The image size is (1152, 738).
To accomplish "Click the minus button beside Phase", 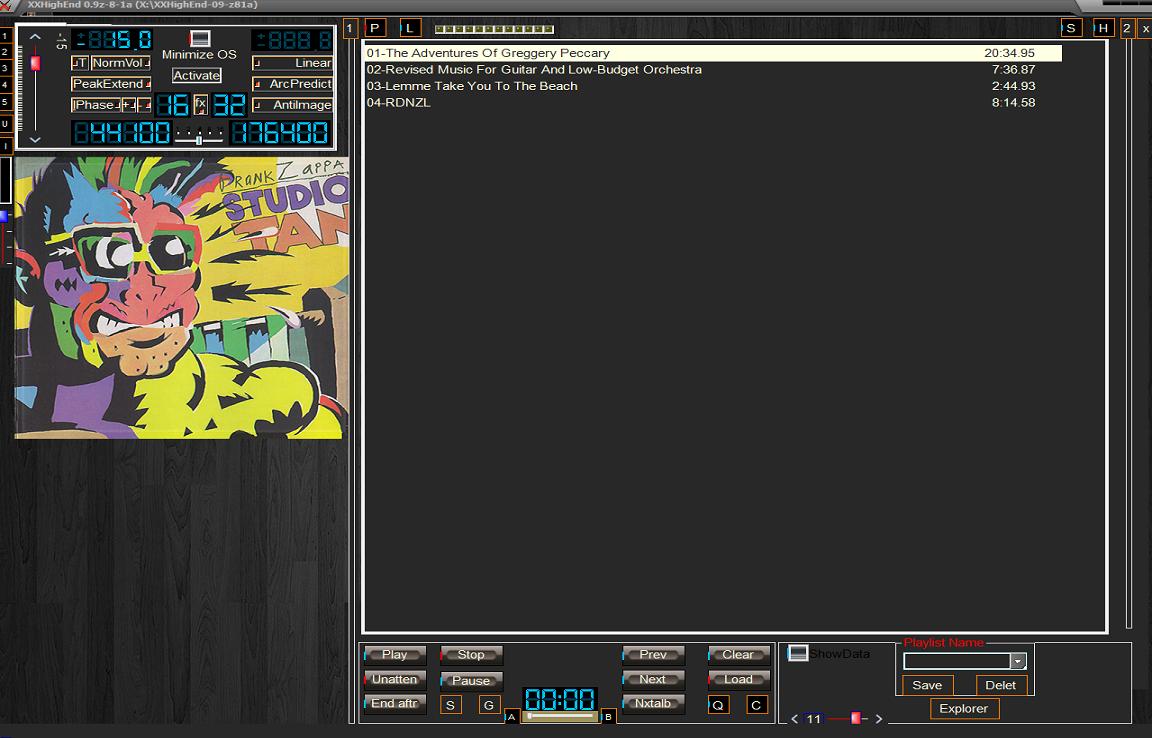I will tap(144, 105).
